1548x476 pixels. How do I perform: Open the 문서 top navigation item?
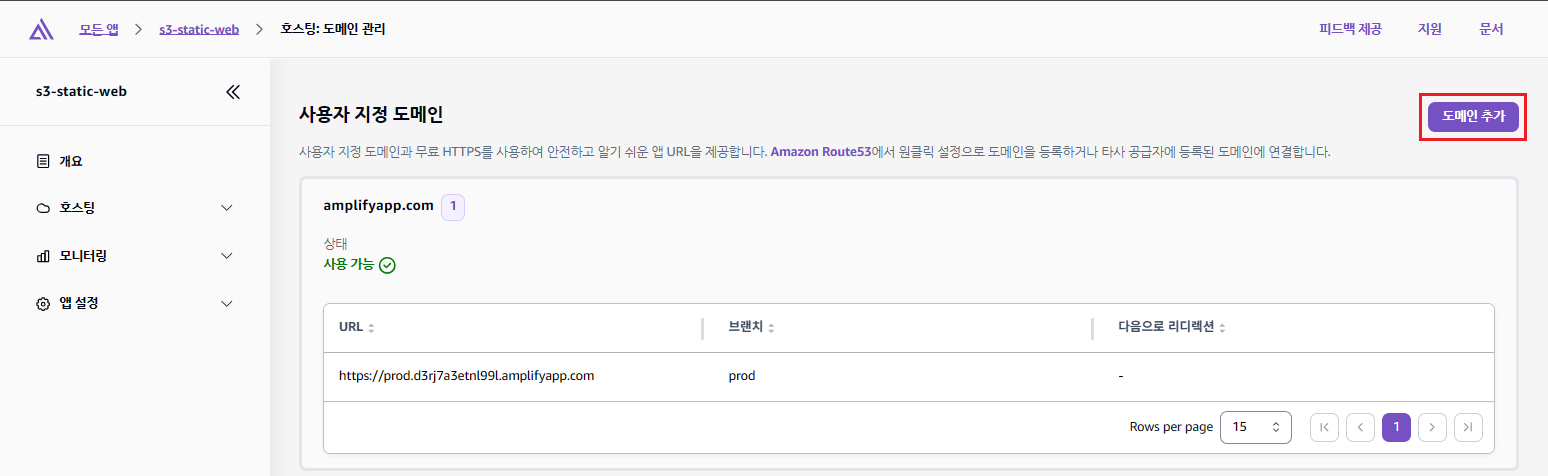click(x=1491, y=29)
